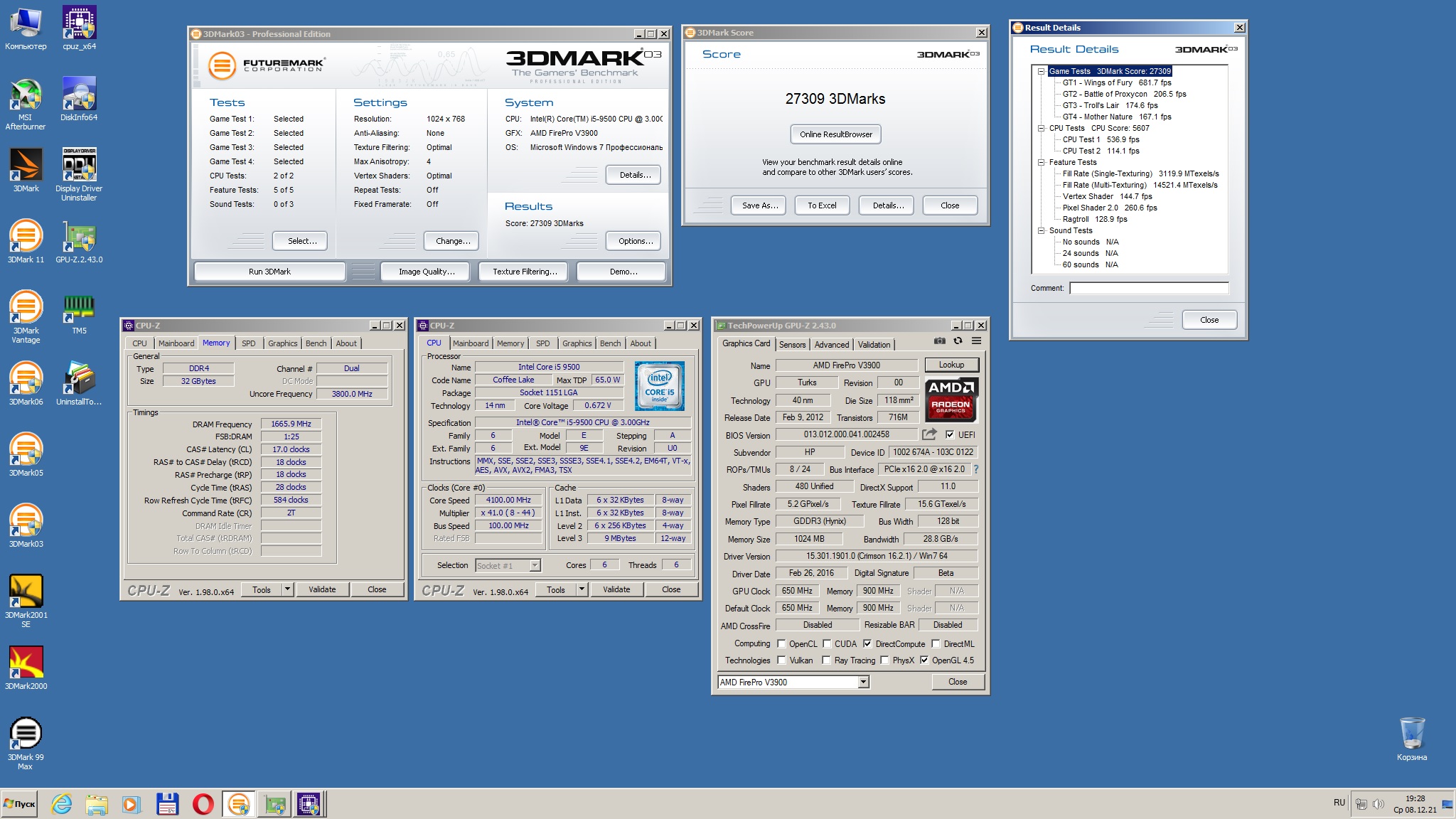This screenshot has width=1456, height=819.
Task: Open Tools dropdown arrow in CPU-Z Memory window
Action: point(287,589)
